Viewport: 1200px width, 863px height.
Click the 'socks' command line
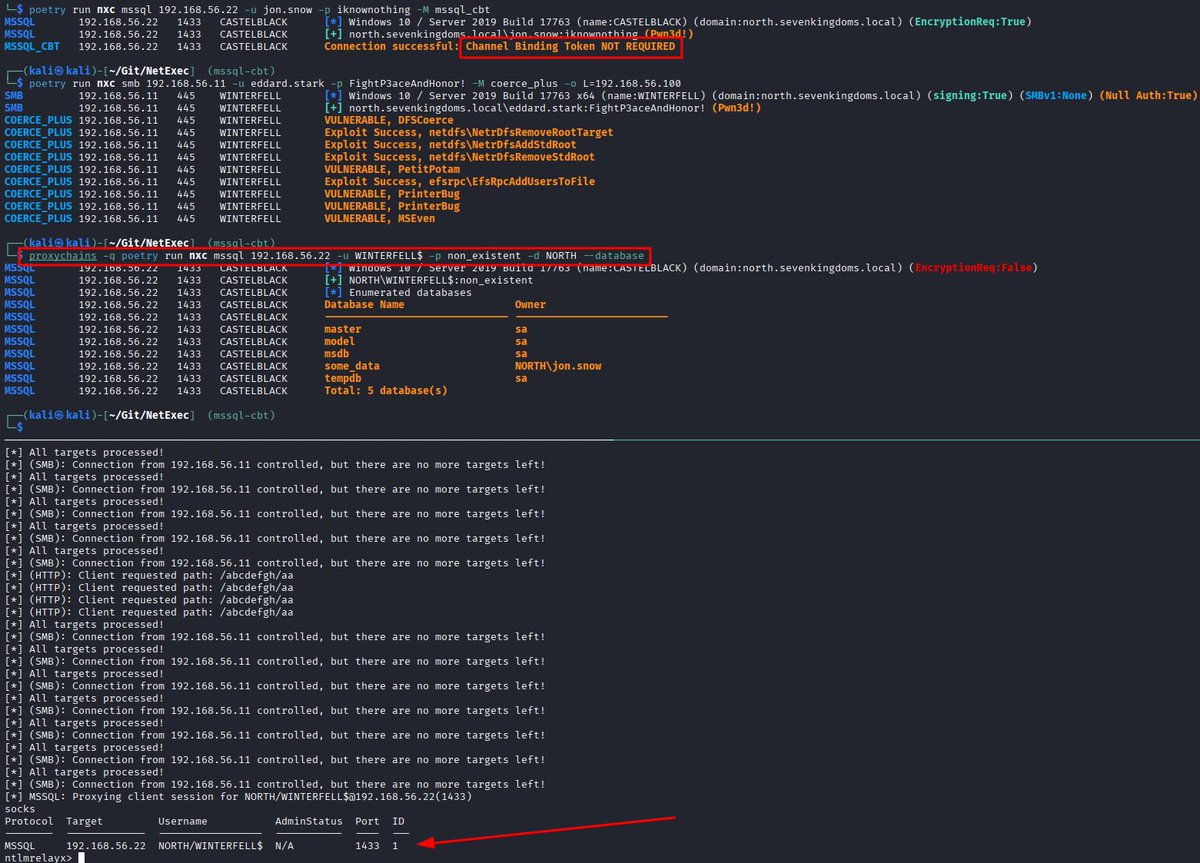pyautogui.click(x=20, y=808)
